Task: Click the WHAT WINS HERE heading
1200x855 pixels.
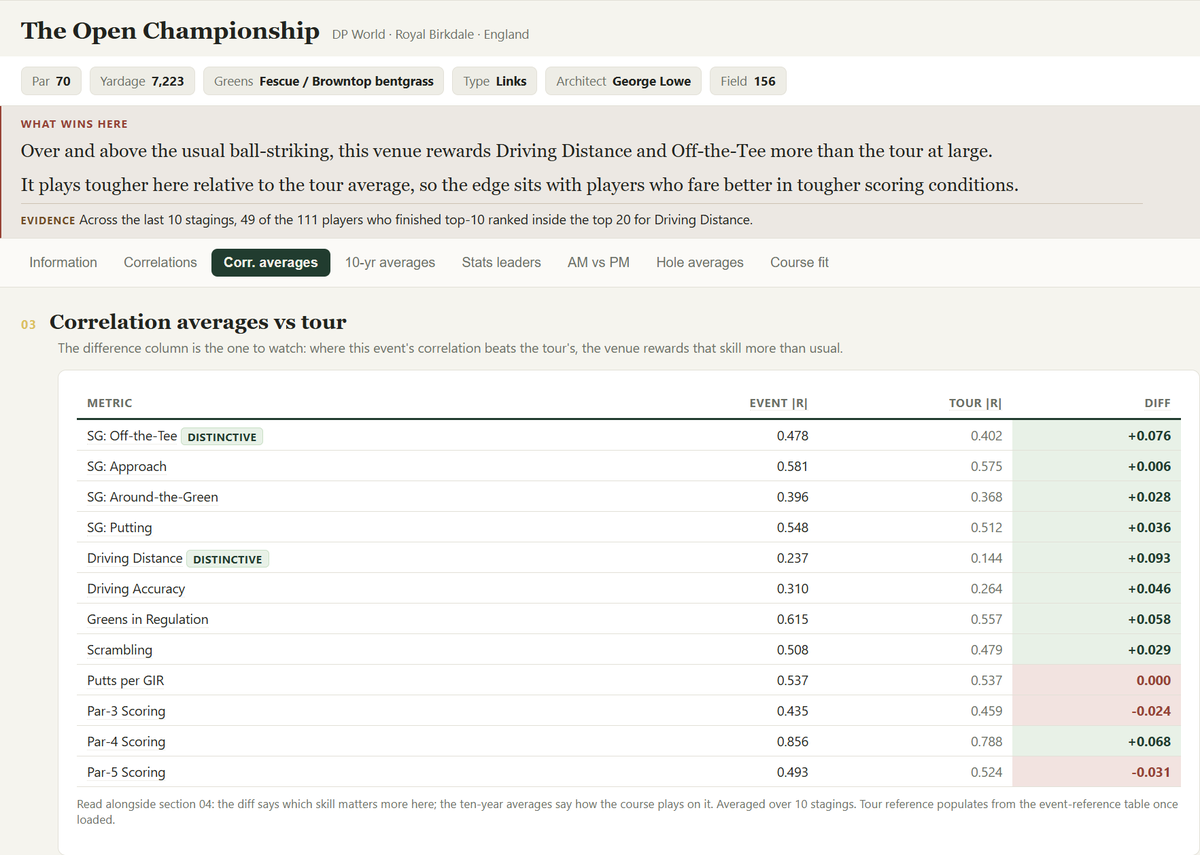Action: point(74,124)
